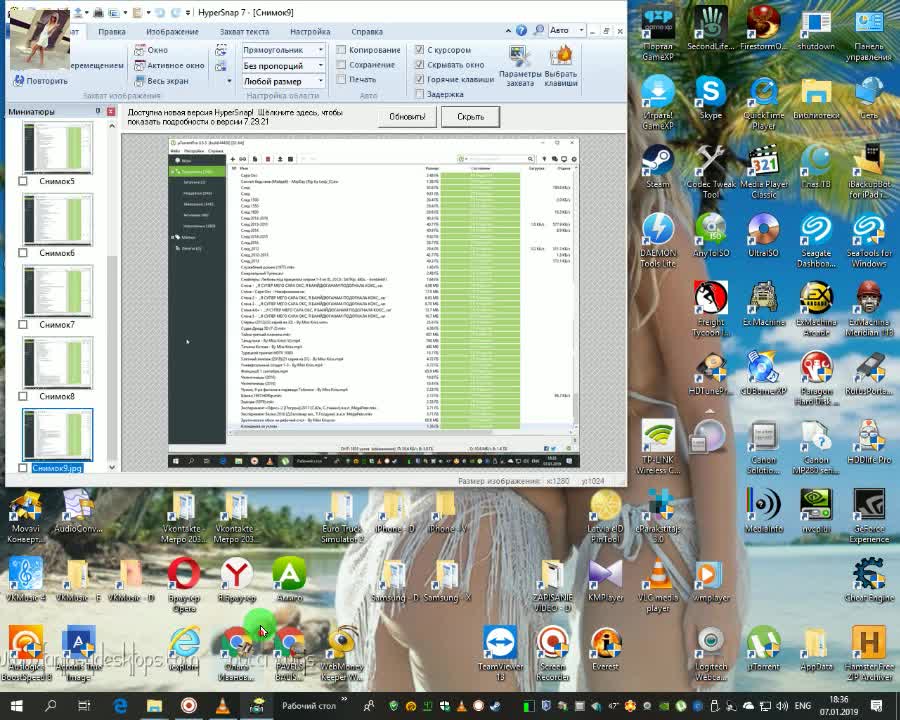
Task: Open DAEMON Tools Lite shortcut
Action: pos(658,233)
